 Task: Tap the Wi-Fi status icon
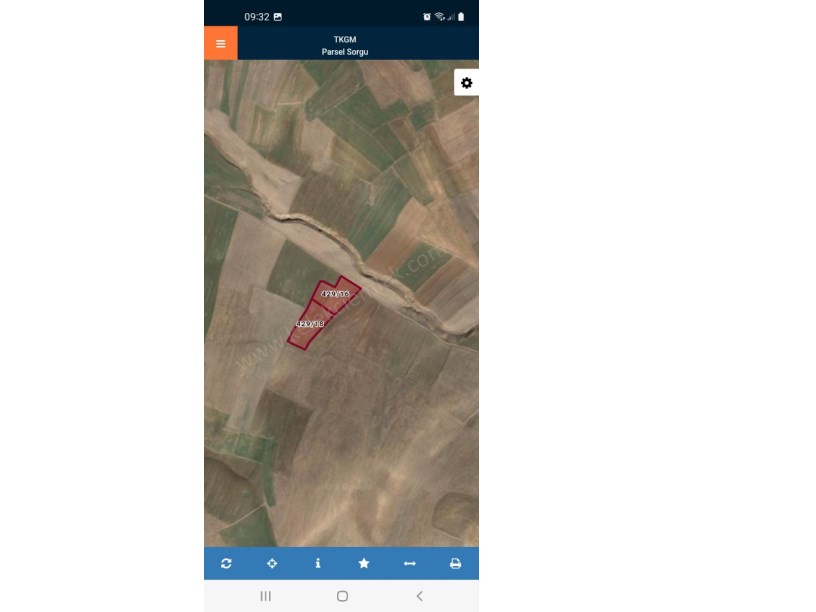tap(440, 17)
